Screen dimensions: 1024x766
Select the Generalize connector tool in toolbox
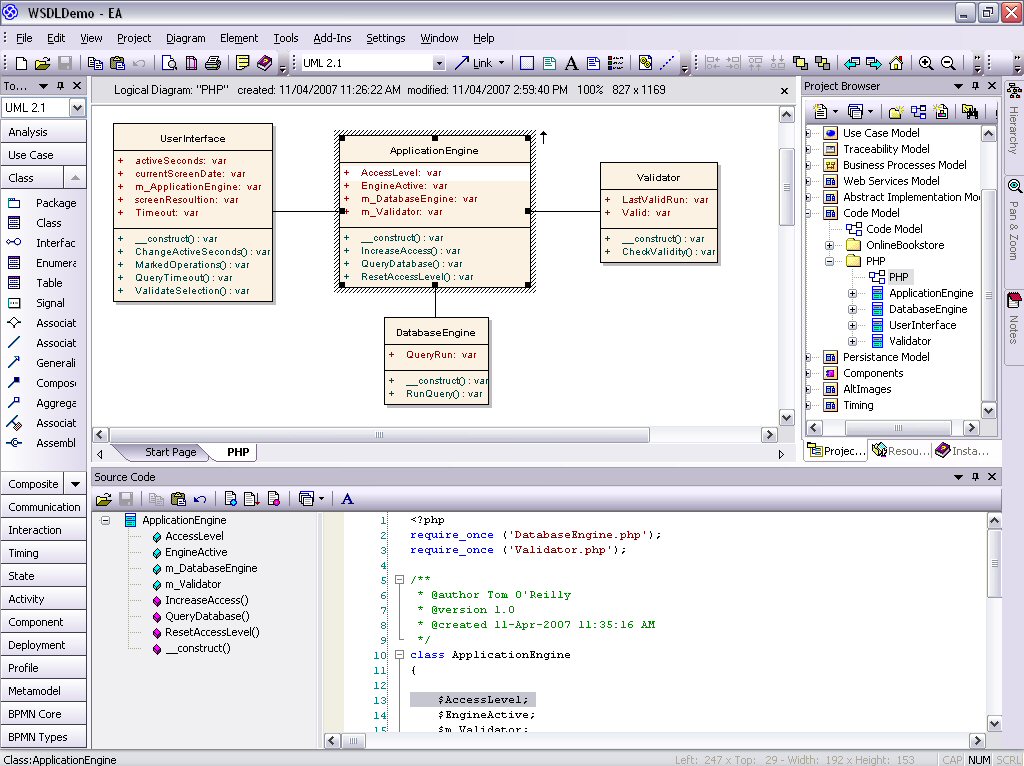[43, 363]
